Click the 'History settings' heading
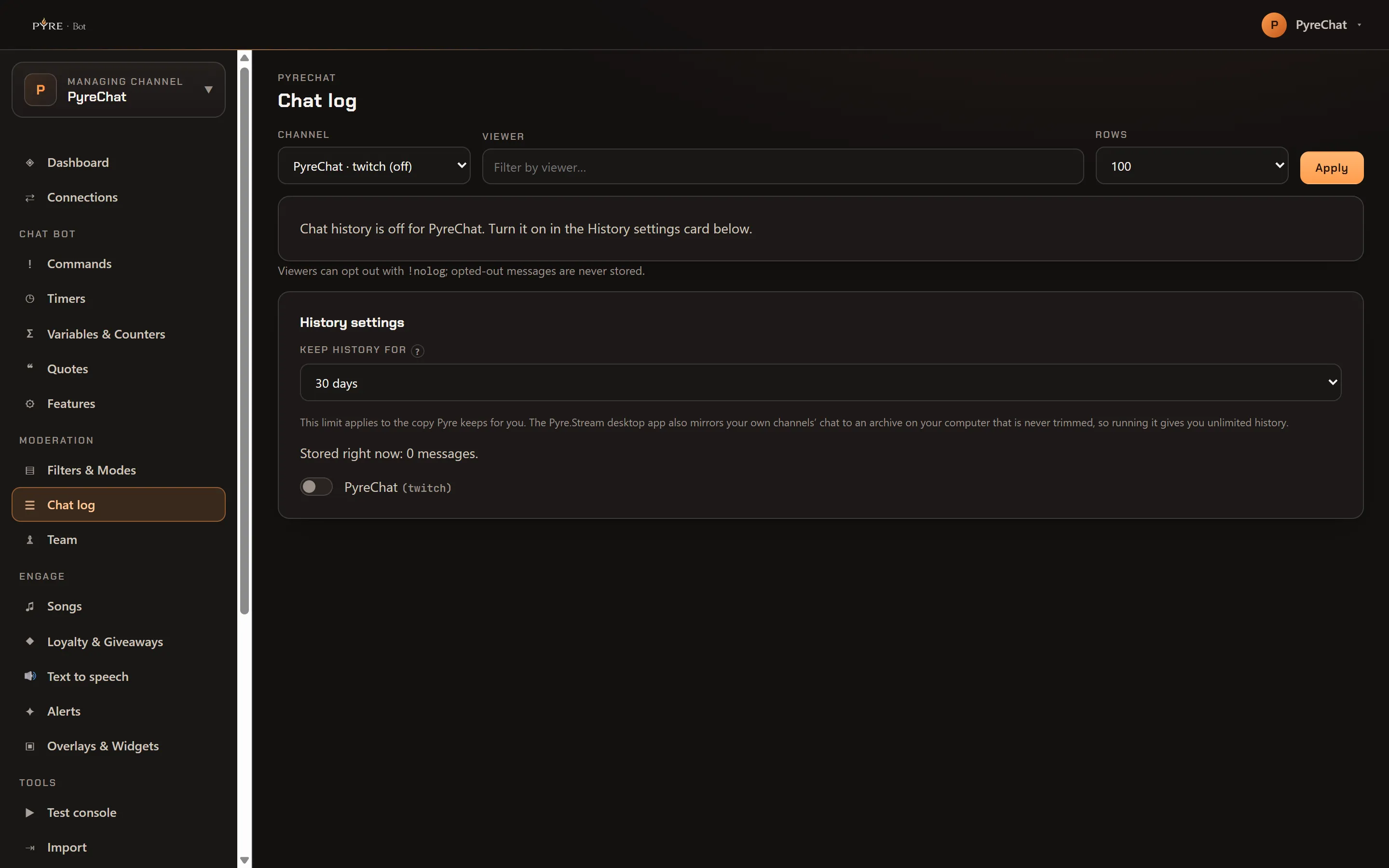This screenshot has width=1389, height=868. point(352,323)
